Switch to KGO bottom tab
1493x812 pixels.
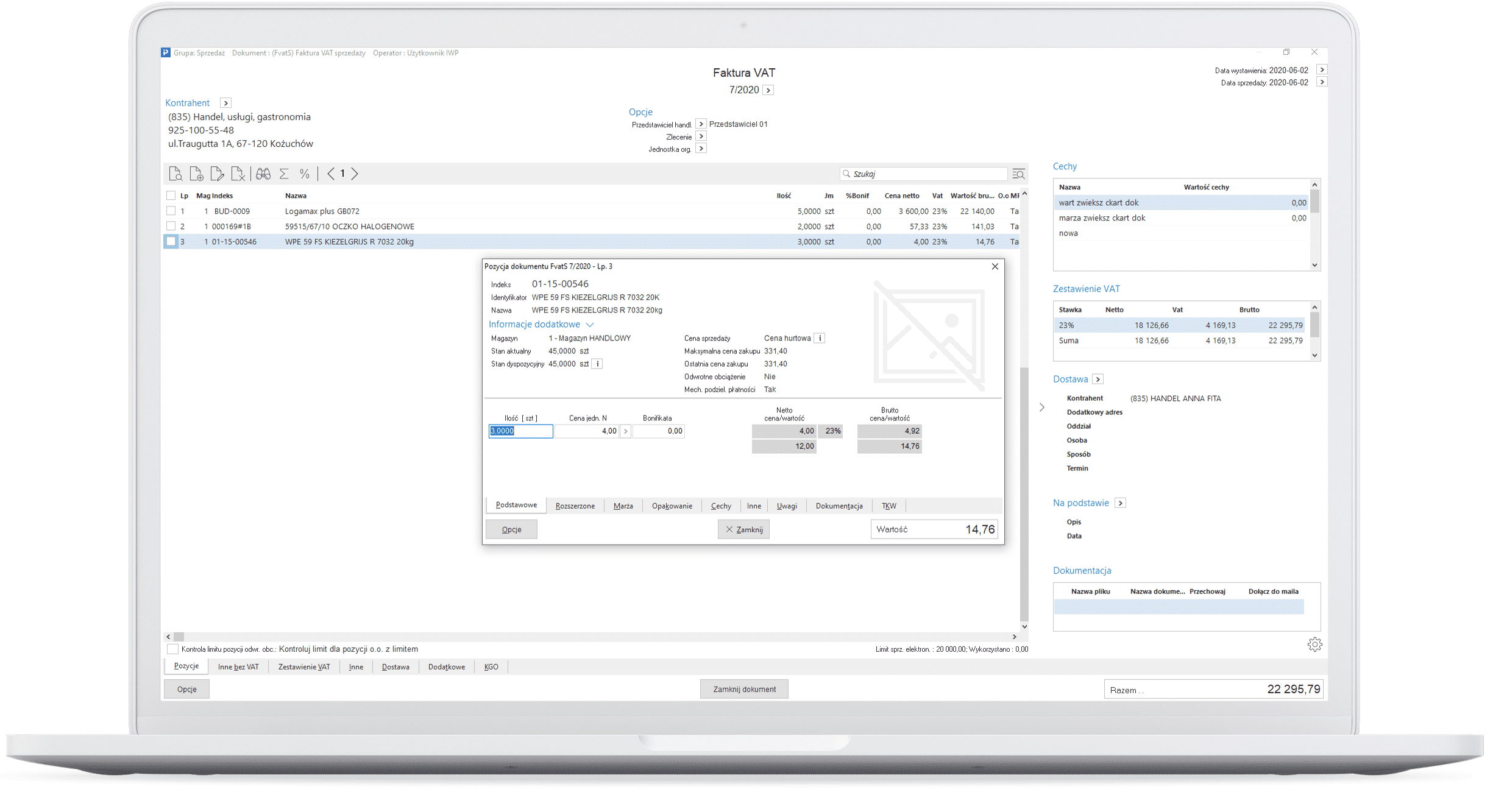coord(491,667)
